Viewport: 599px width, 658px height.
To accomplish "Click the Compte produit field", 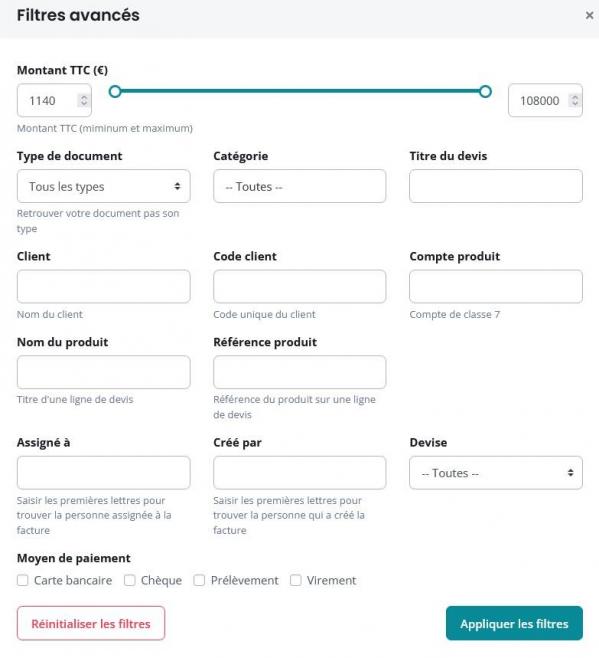I will tap(496, 286).
